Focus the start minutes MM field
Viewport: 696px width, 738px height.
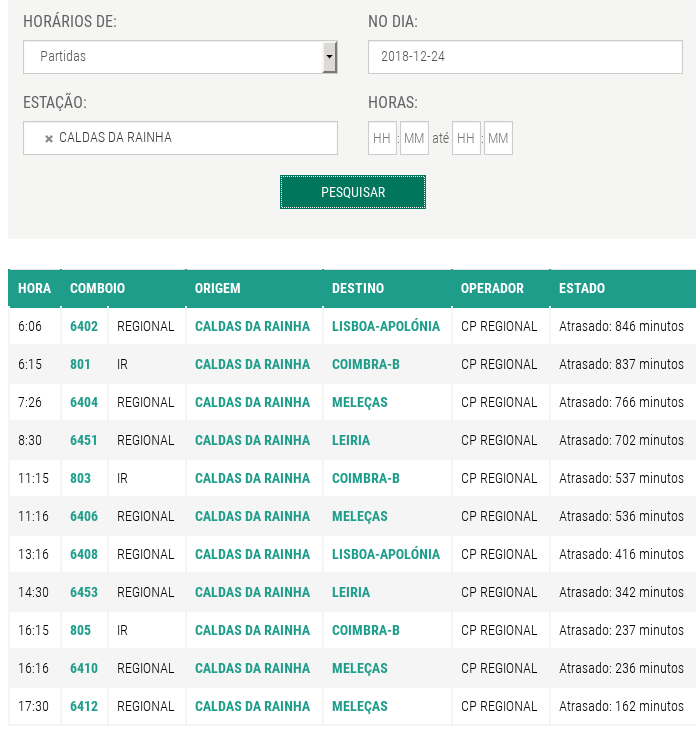414,138
